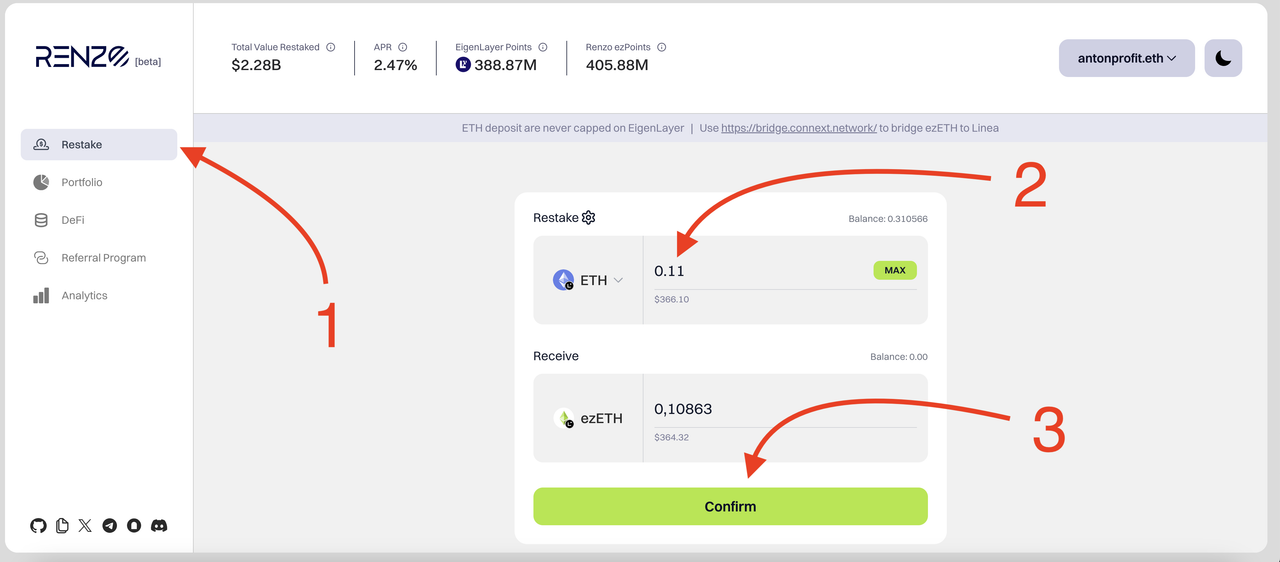This screenshot has width=1280, height=562.
Task: Click the EigenLayer logo beside 388.87M
Action: click(463, 65)
